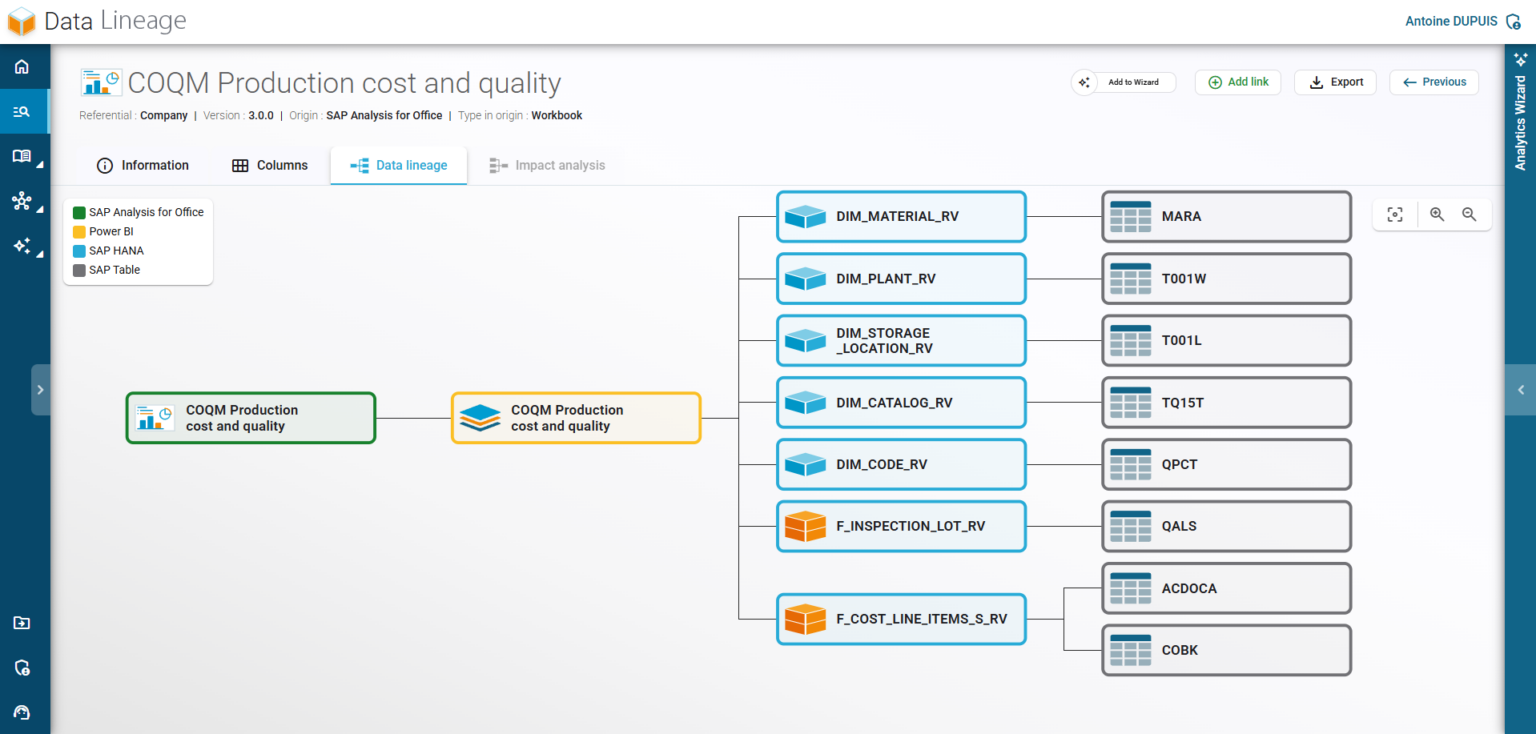Screen dimensions: 1536x734
Task: Open the Information tab
Action: click(143, 165)
